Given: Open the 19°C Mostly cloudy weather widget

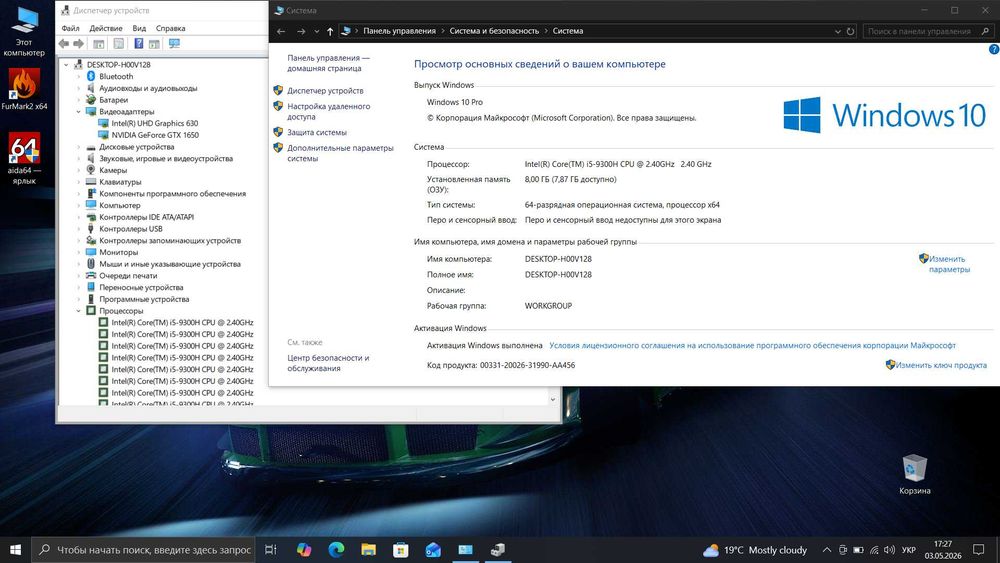Looking at the screenshot, I should tap(755, 550).
